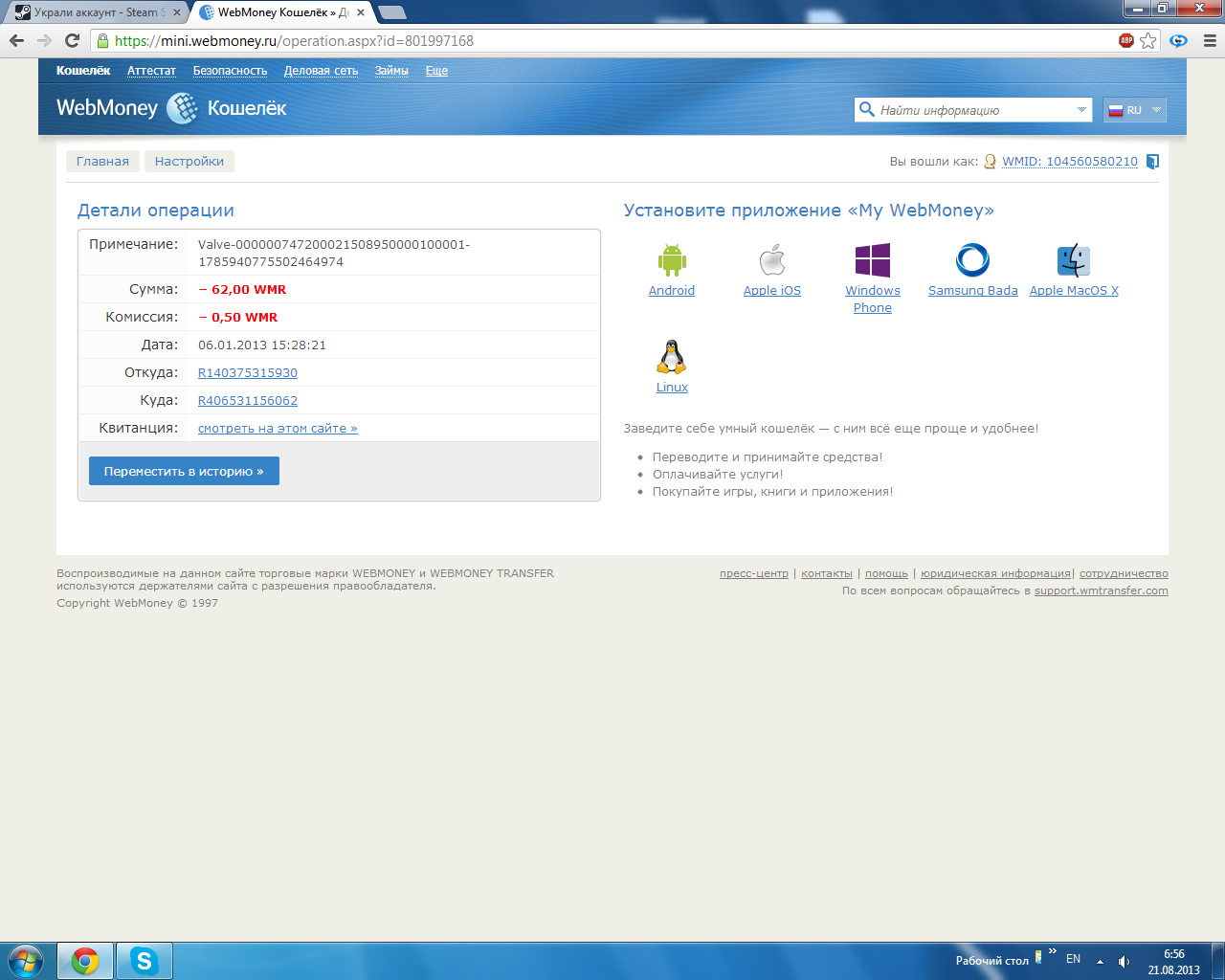
Task: Click the volume speaker tray icon
Action: coord(1124,961)
